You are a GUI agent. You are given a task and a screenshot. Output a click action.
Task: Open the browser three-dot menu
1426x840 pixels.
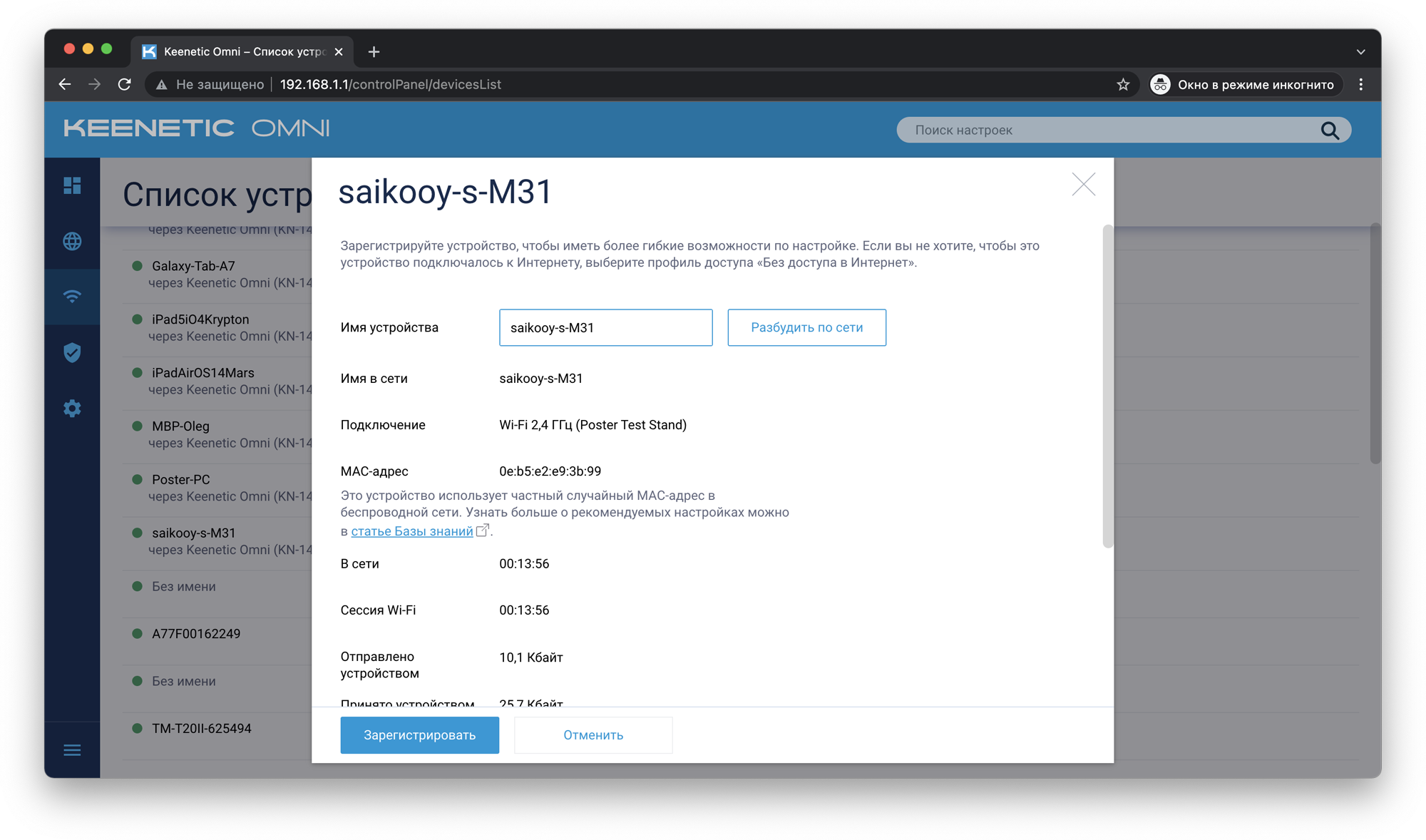1361,85
